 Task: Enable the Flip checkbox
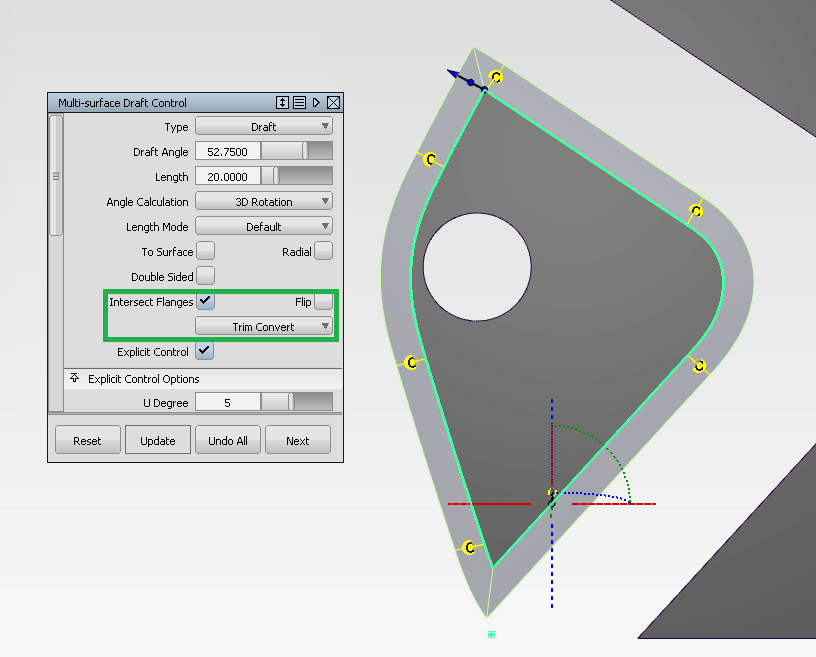[x=322, y=301]
